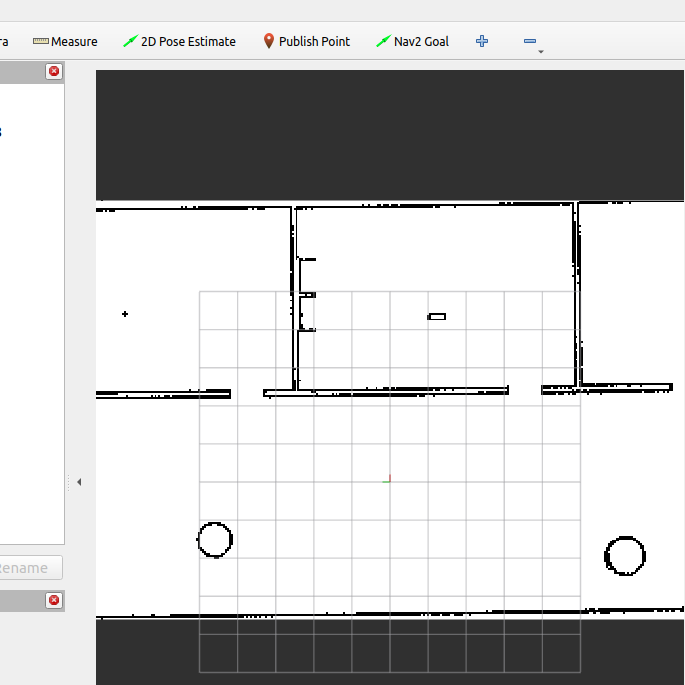The width and height of the screenshot is (685, 685).
Task: Click the blue minus remove-tool icon
Action: pyautogui.click(x=530, y=41)
